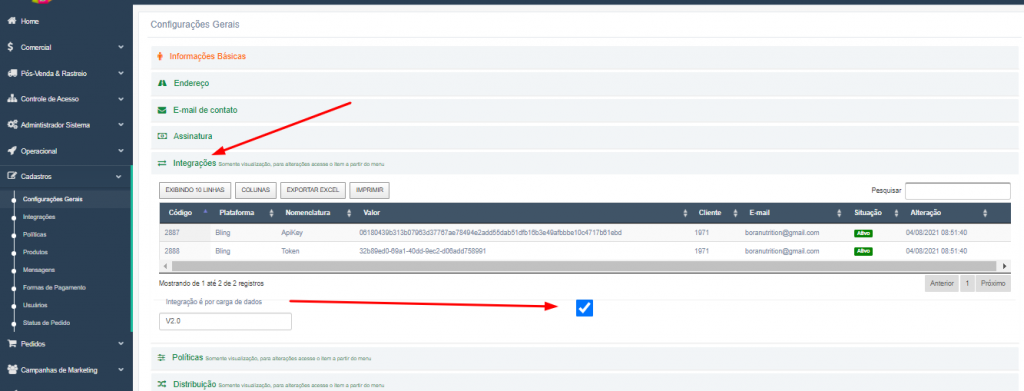Click the Anterior pagination button
Viewport: 1024px width, 391px height.
coord(942,283)
